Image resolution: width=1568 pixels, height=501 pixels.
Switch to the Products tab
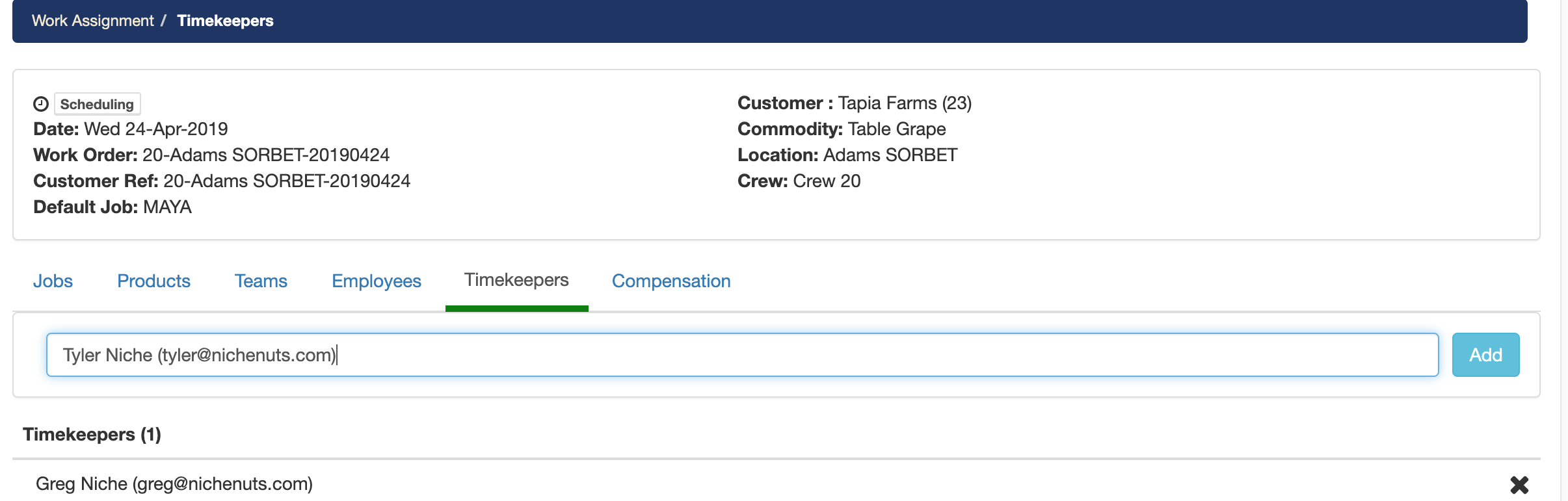(x=153, y=281)
